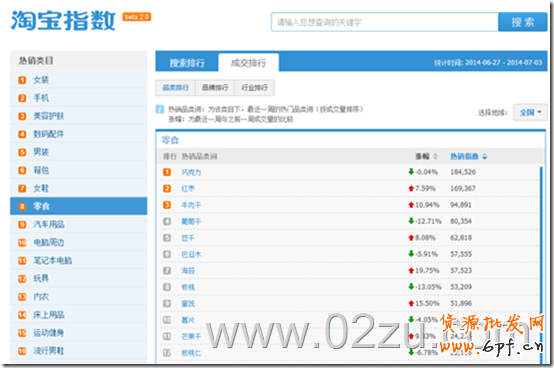Click the green down arrow in 巧克力 row
Viewport: 554px width, 368px height.
coord(411,172)
